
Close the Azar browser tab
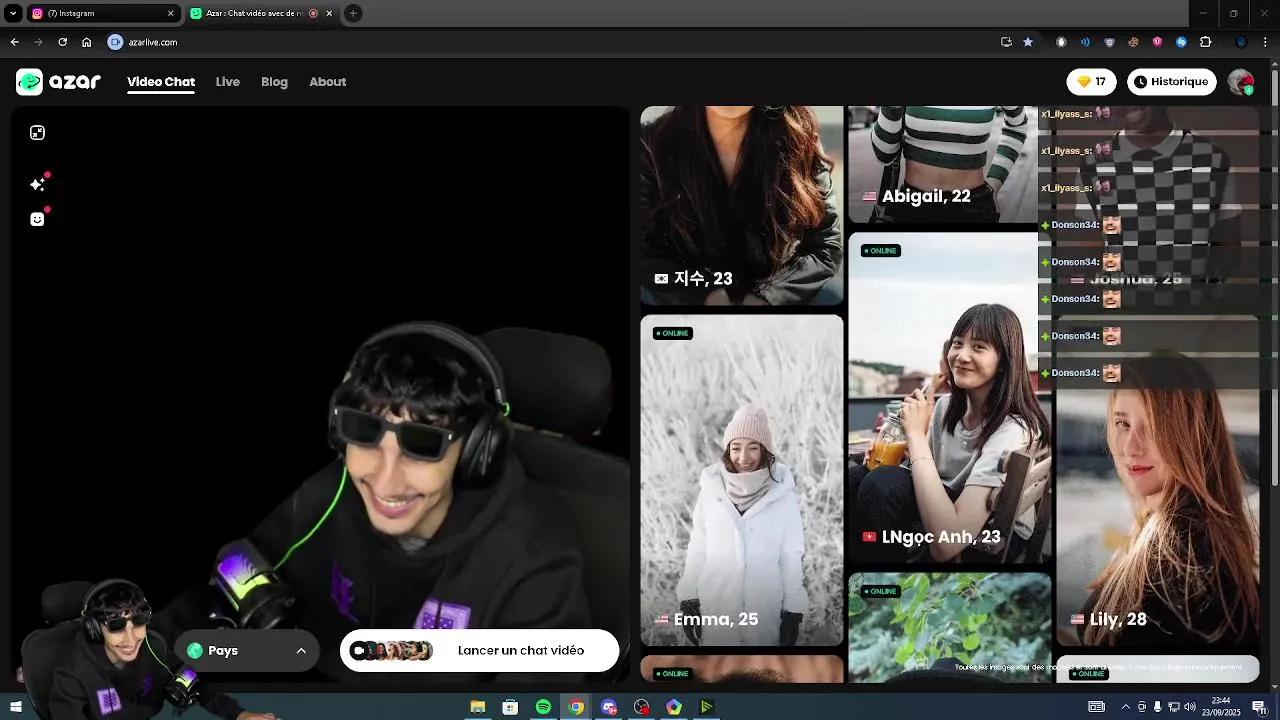tap(329, 13)
